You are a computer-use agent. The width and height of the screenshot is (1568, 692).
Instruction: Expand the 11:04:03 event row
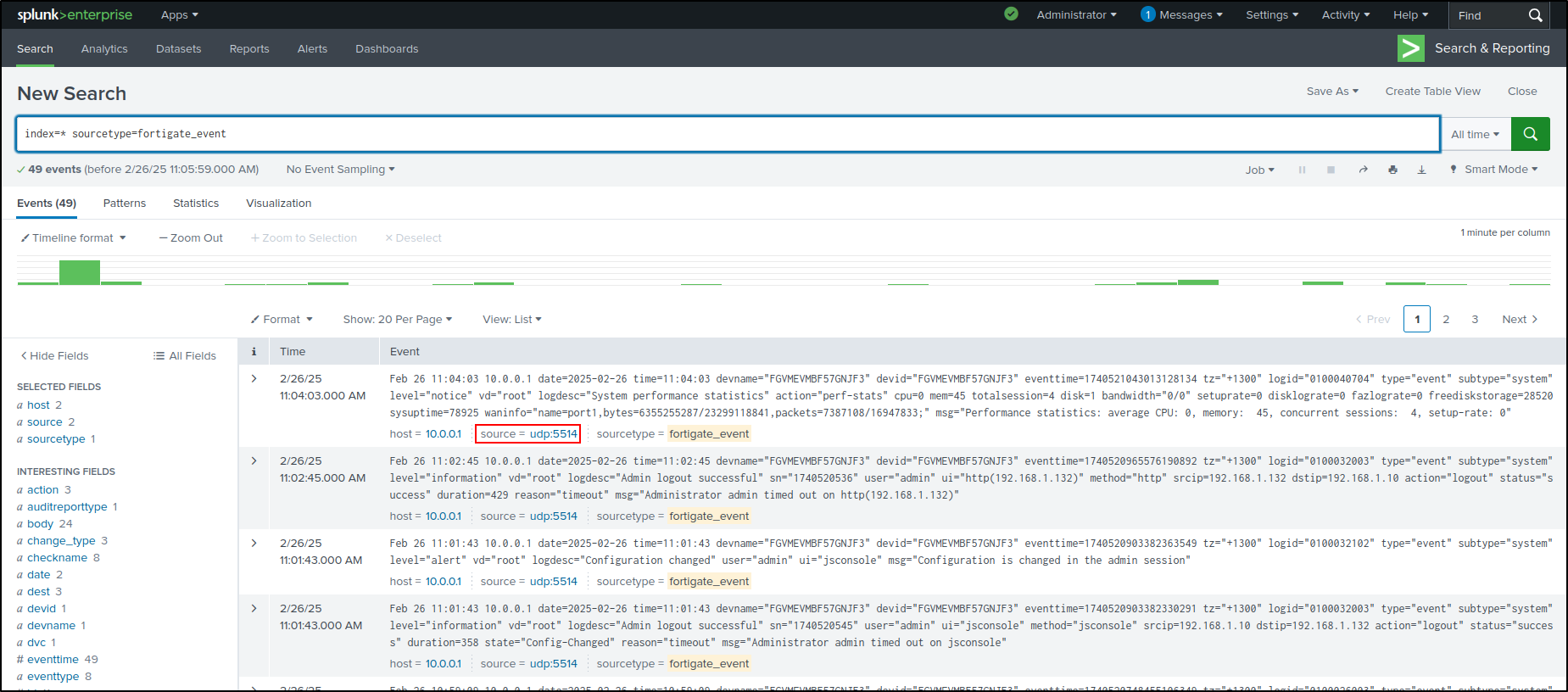254,378
